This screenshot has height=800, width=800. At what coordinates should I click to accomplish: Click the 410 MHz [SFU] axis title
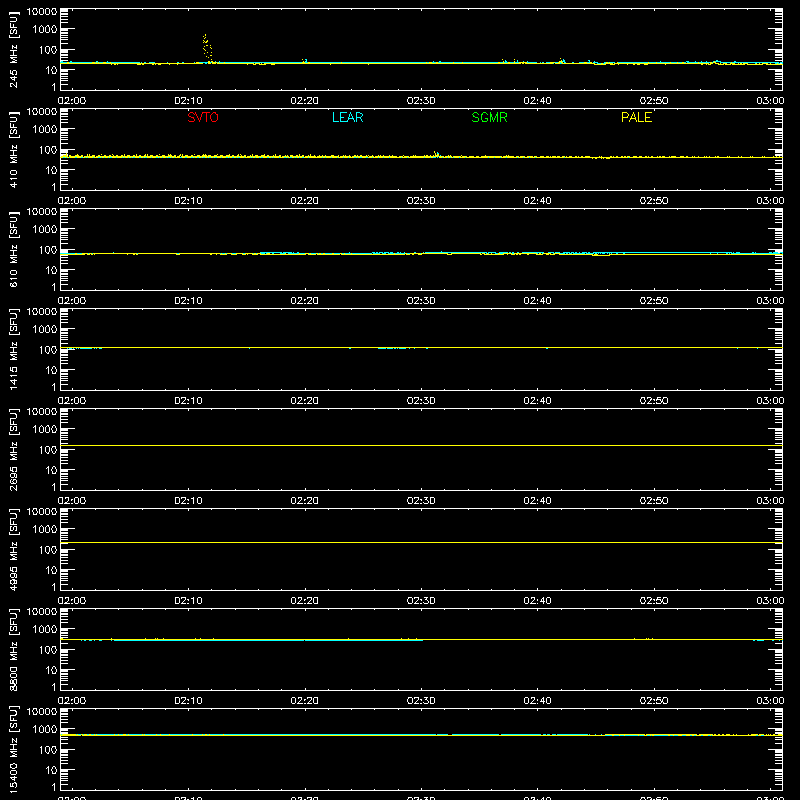[x=13, y=149]
